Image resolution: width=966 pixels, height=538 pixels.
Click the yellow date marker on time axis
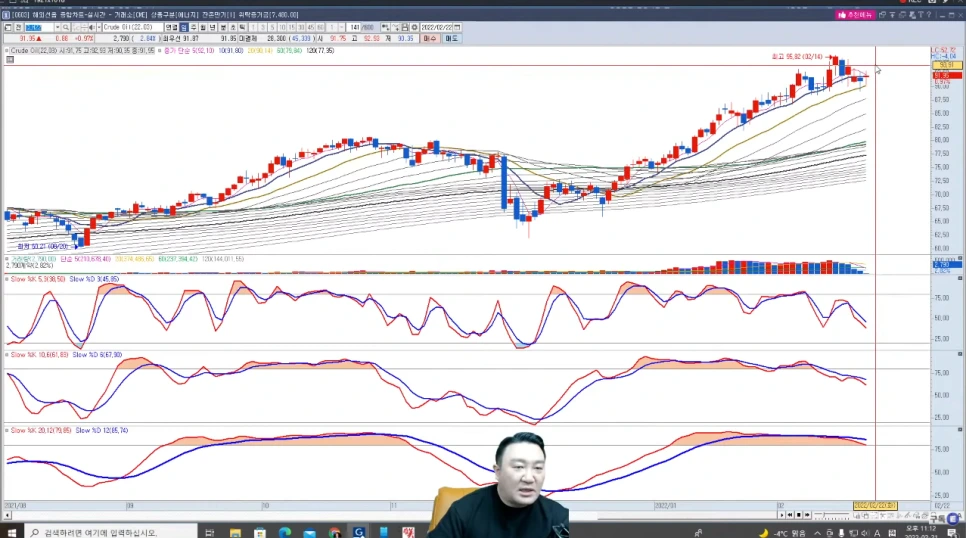[875, 505]
